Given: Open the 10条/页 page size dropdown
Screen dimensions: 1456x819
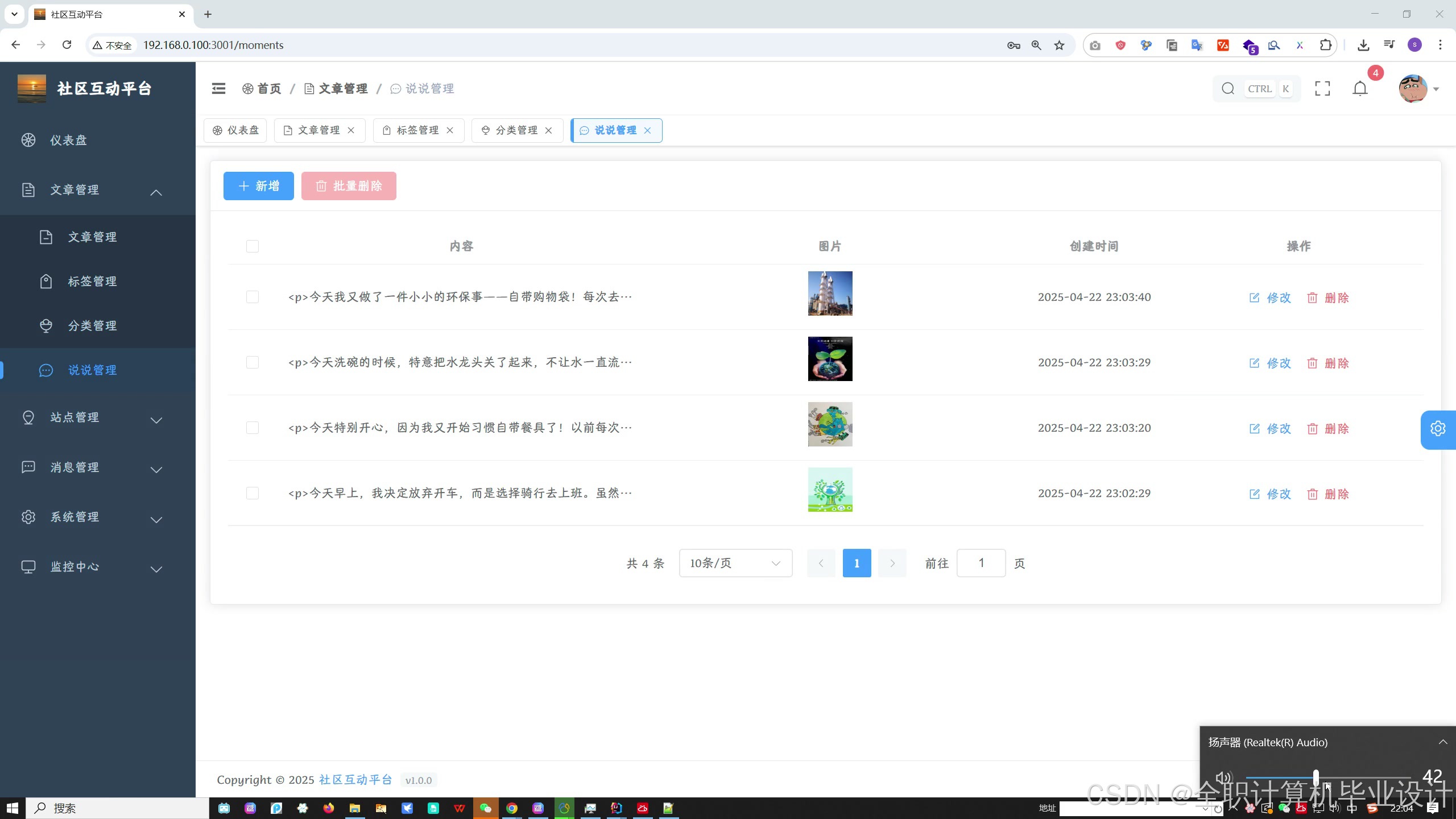Looking at the screenshot, I should coord(735,563).
